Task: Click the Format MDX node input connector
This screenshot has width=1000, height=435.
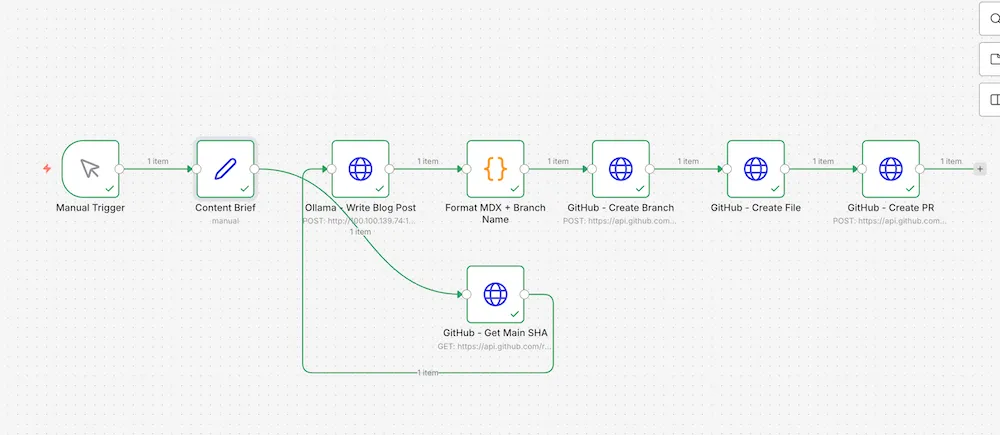Action: tap(467, 169)
